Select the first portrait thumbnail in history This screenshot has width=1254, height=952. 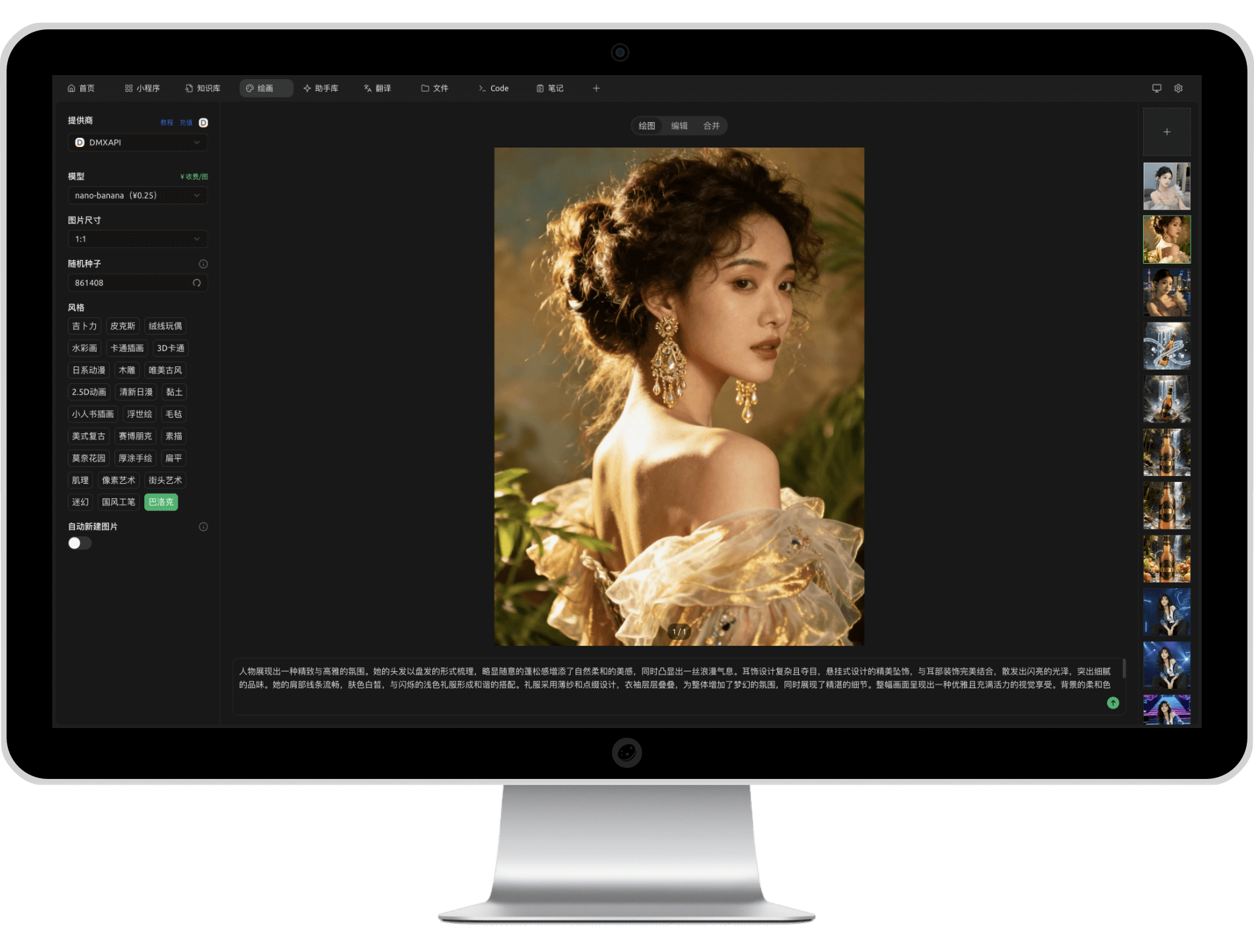click(1166, 186)
